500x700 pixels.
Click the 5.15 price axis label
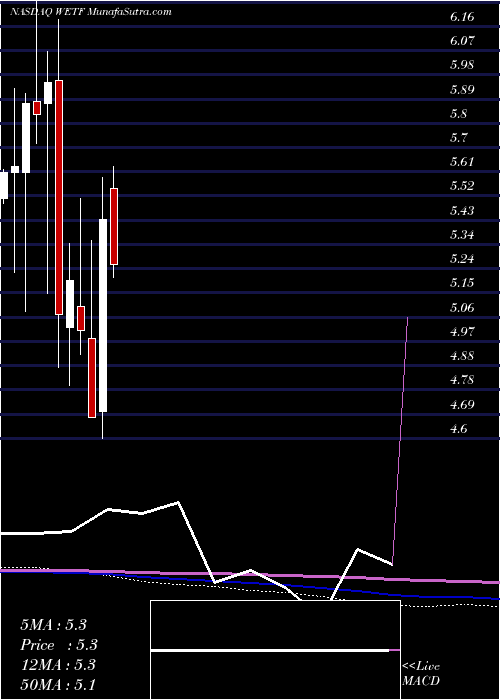click(x=462, y=283)
